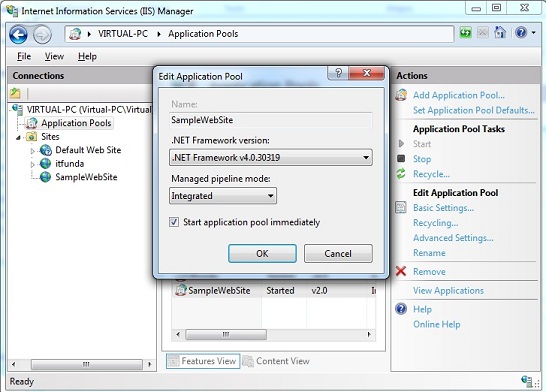546x392 pixels.
Task: Click the Name field showing SampleWebSite
Action: point(271,120)
